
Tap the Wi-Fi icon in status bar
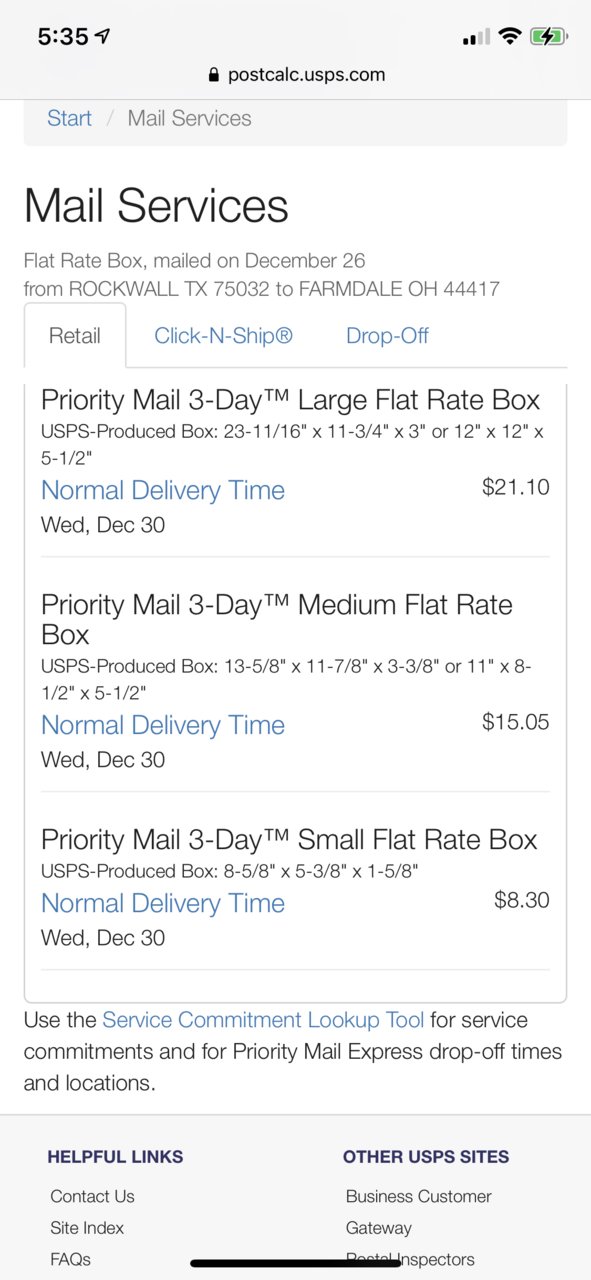click(510, 37)
